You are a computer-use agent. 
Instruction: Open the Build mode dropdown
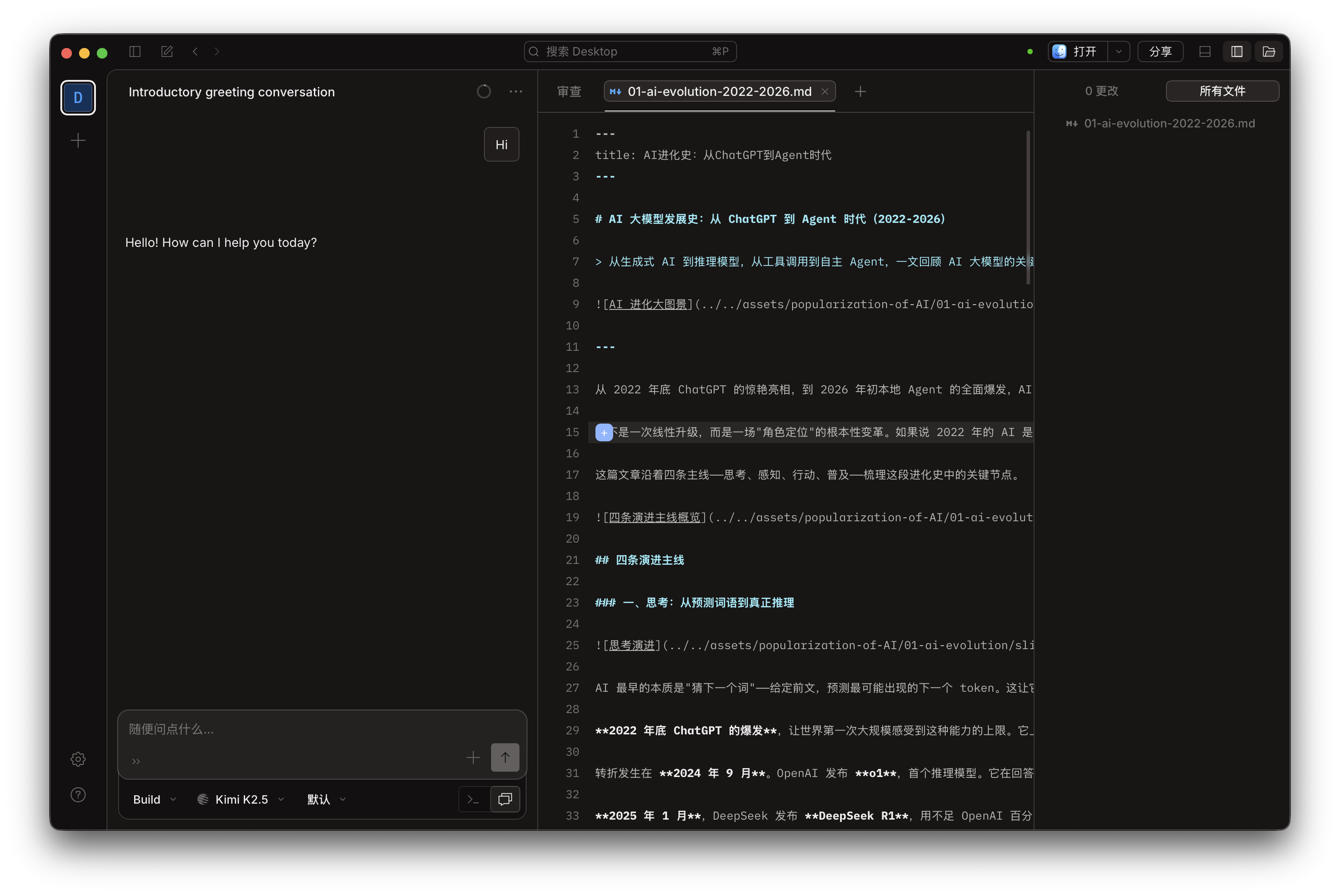(153, 799)
